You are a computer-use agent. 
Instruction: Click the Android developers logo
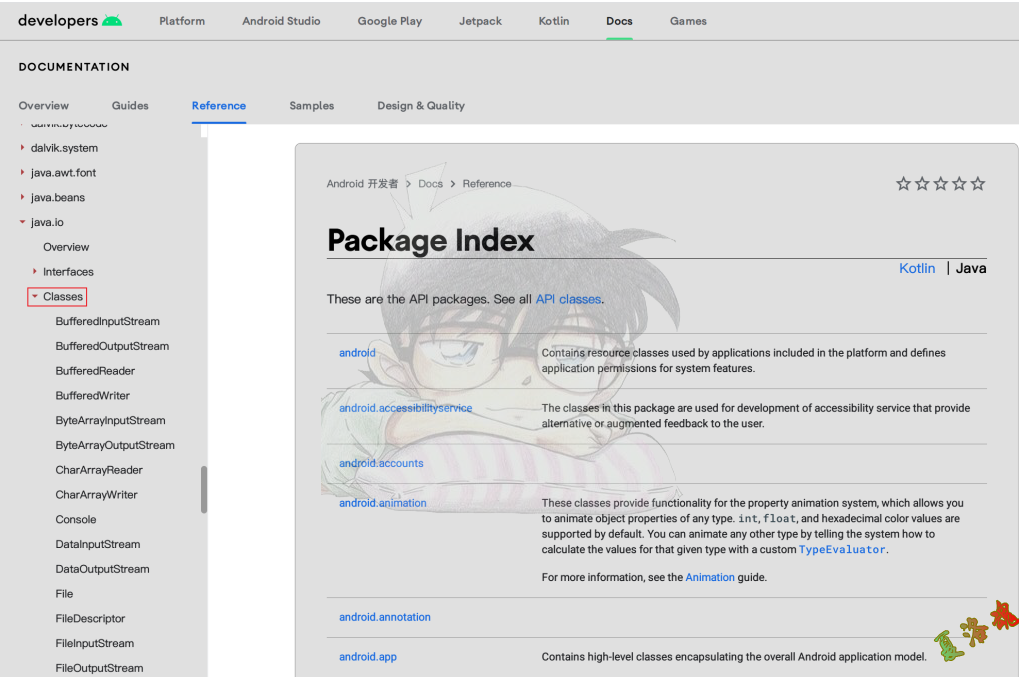tap(69, 21)
